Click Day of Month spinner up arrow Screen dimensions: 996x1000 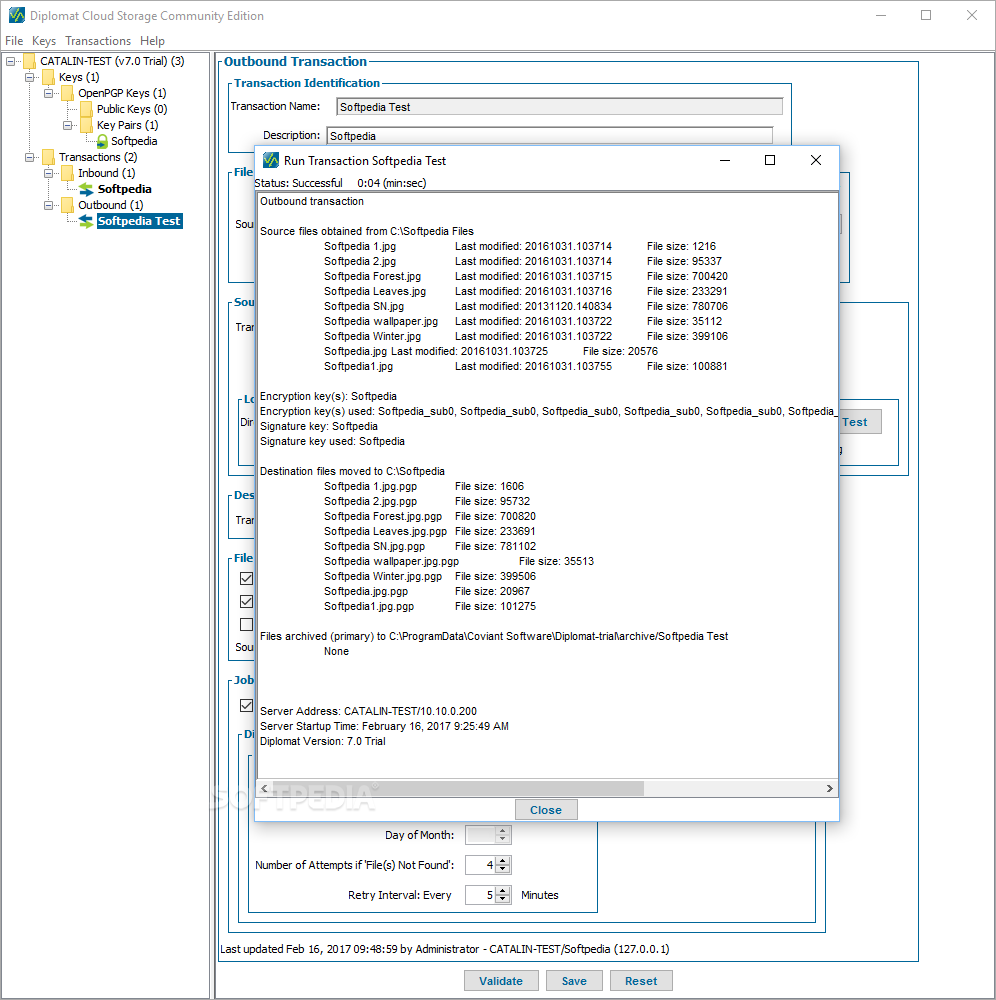click(x=502, y=830)
